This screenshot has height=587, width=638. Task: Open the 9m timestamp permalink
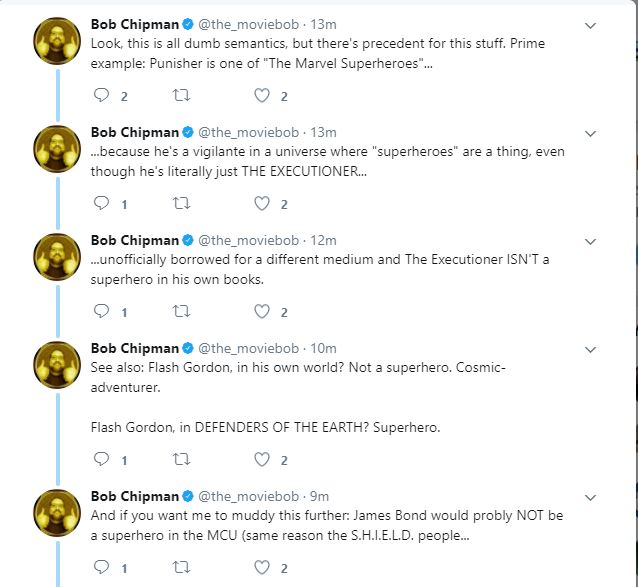click(319, 496)
